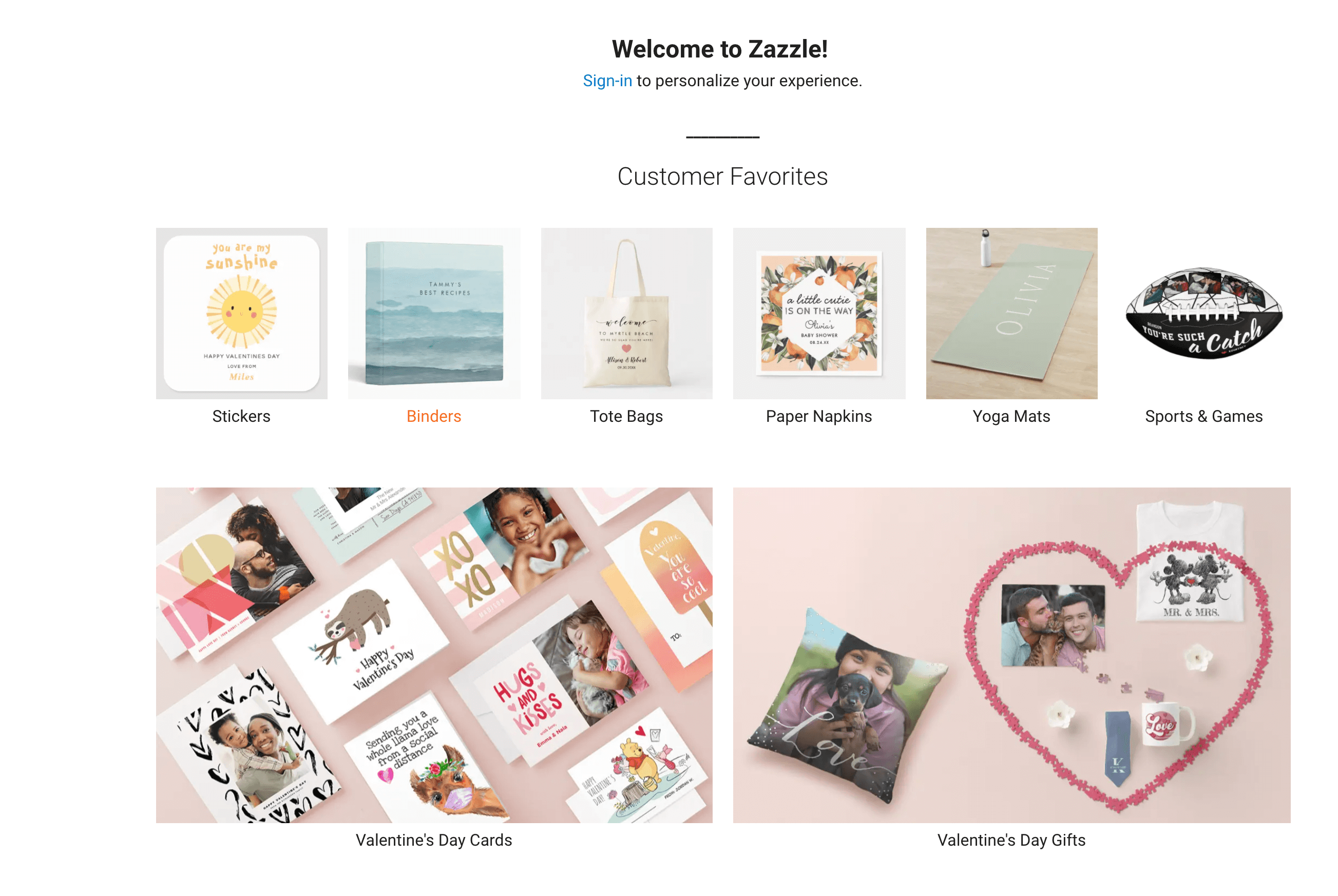Viewport: 1338px width, 896px height.
Task: Click the Valentine's Day Cards caption
Action: point(434,840)
